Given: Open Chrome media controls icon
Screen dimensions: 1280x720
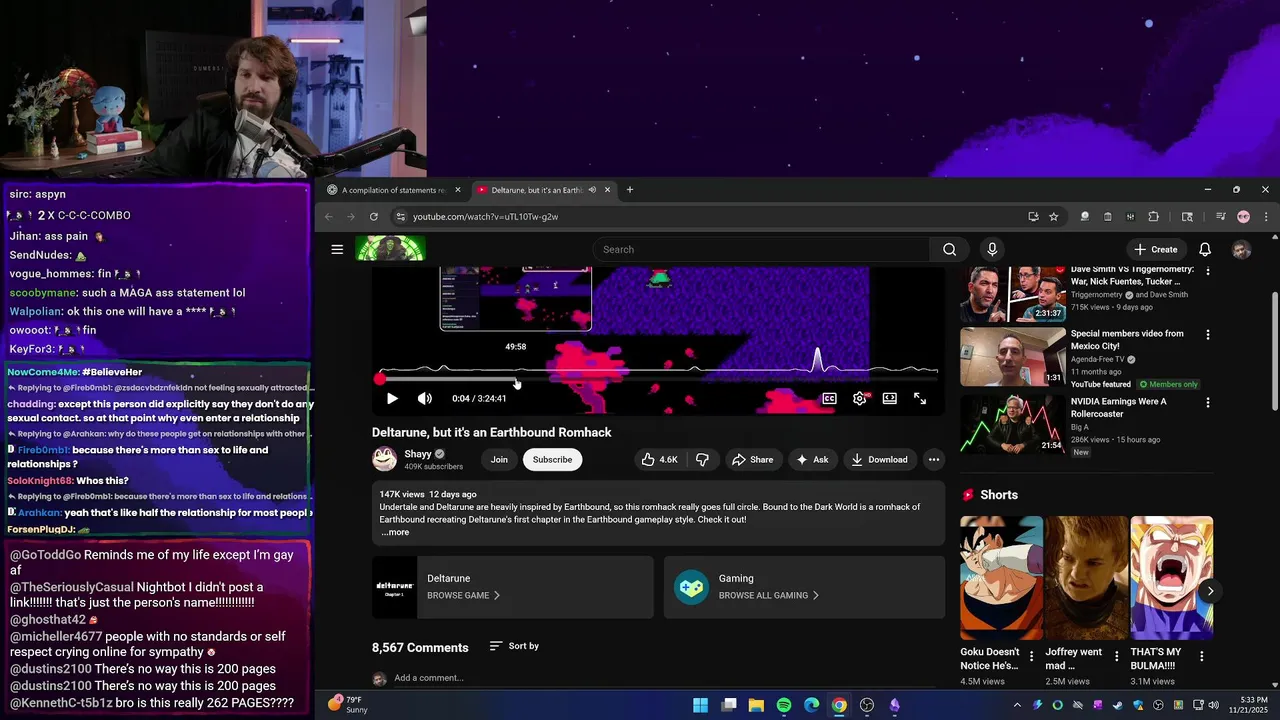Looking at the screenshot, I should pyautogui.click(x=1220, y=216).
